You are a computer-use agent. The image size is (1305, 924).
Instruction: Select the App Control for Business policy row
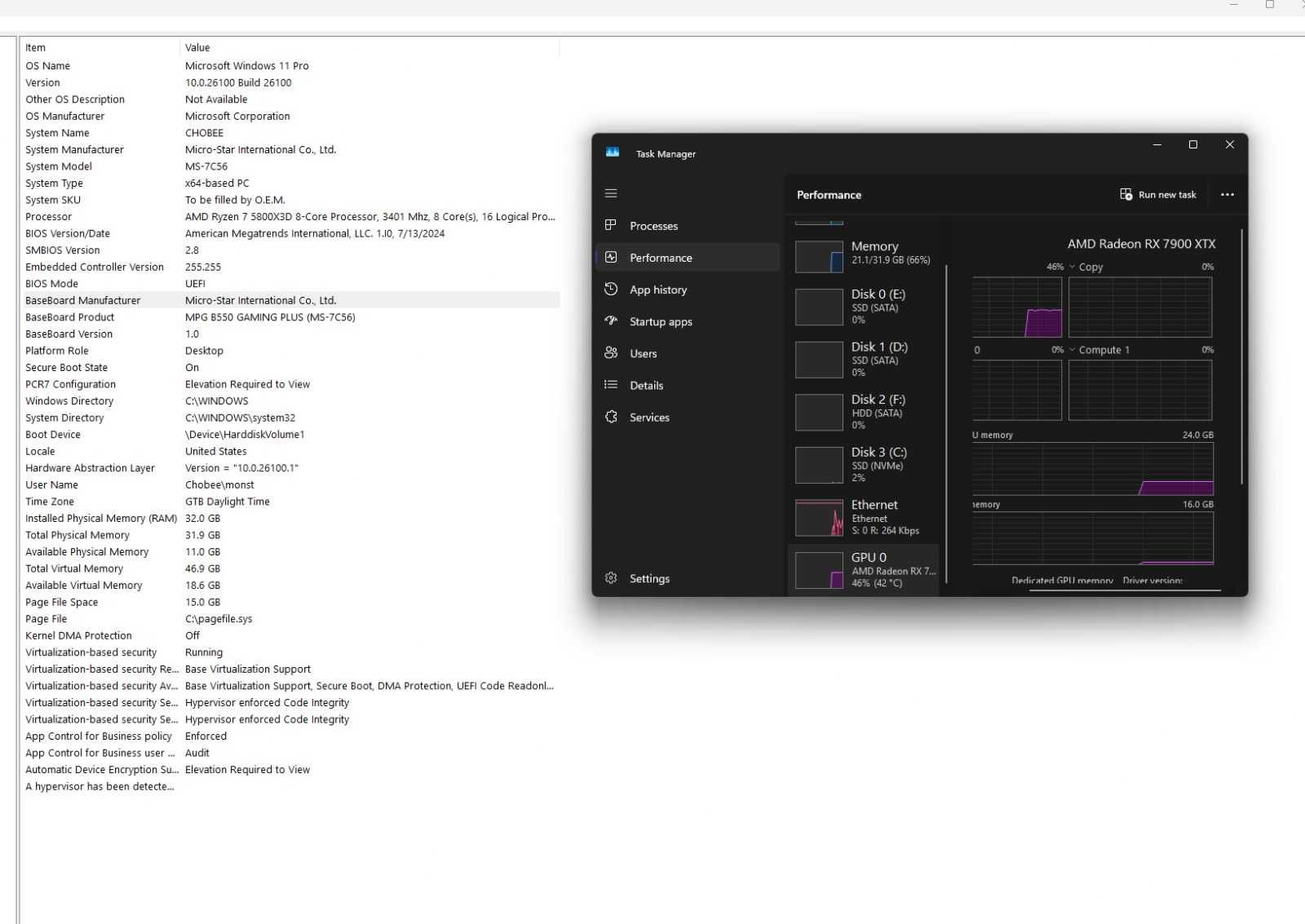[290, 736]
